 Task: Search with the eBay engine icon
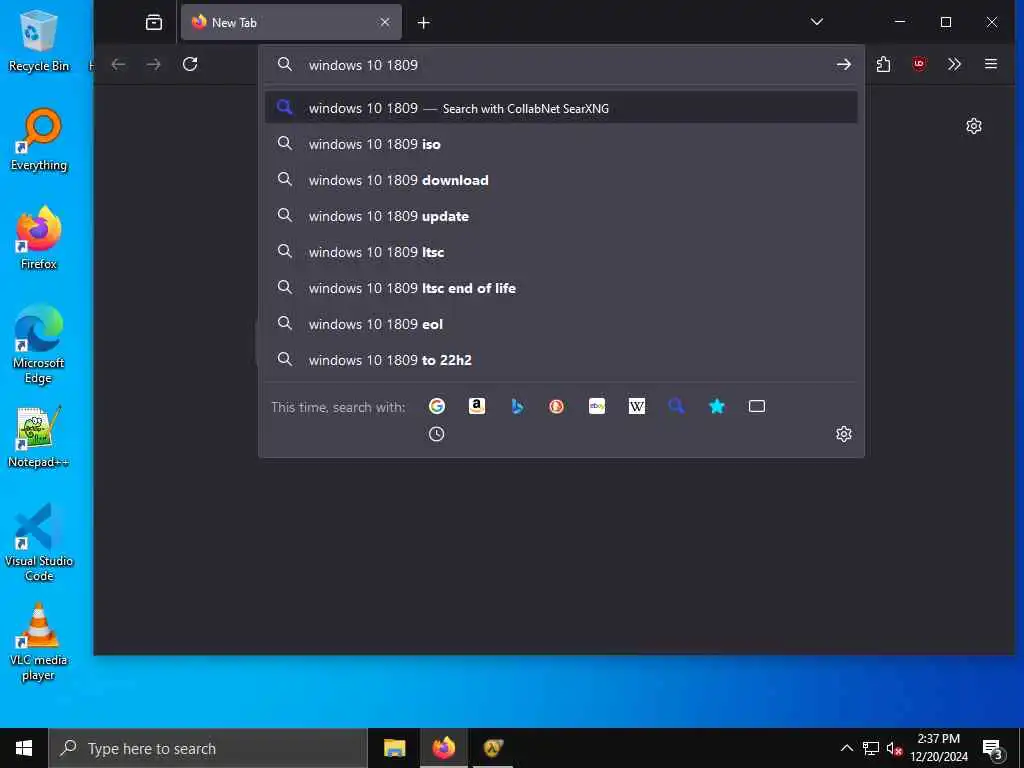(x=597, y=406)
